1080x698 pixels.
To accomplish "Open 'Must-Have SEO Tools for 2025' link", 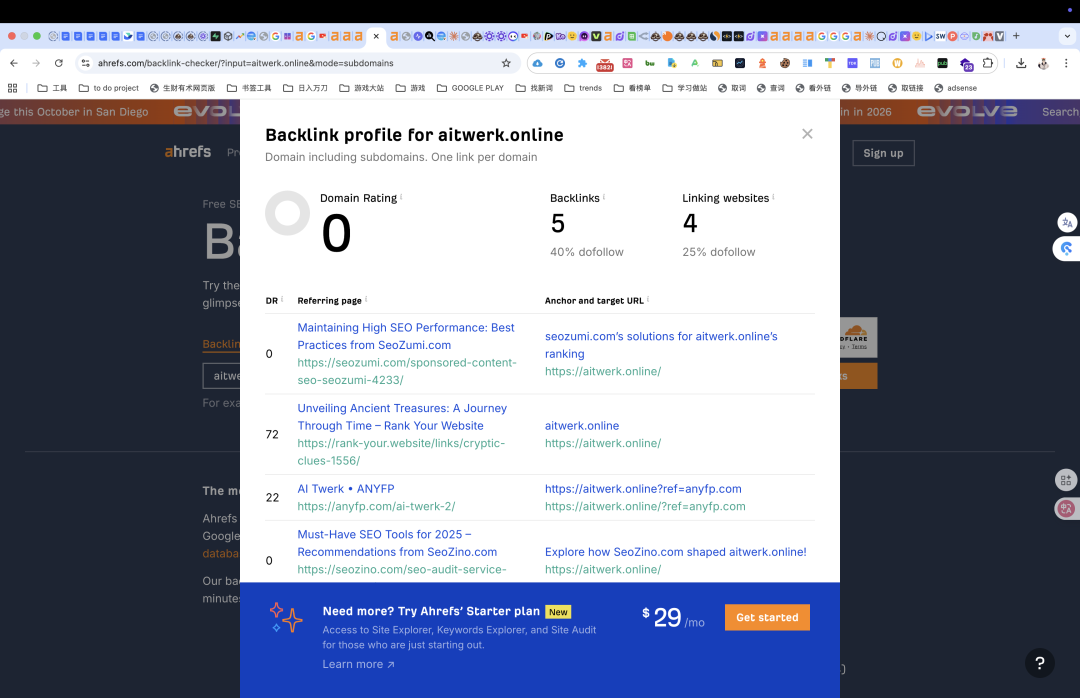I will pos(397,543).
